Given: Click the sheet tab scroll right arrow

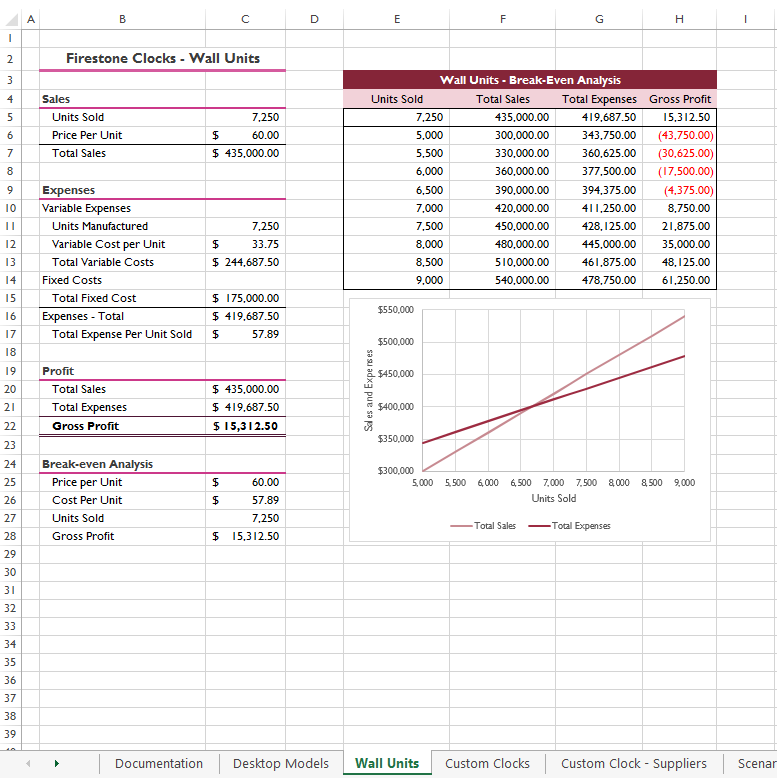Looking at the screenshot, I should tap(57, 763).
